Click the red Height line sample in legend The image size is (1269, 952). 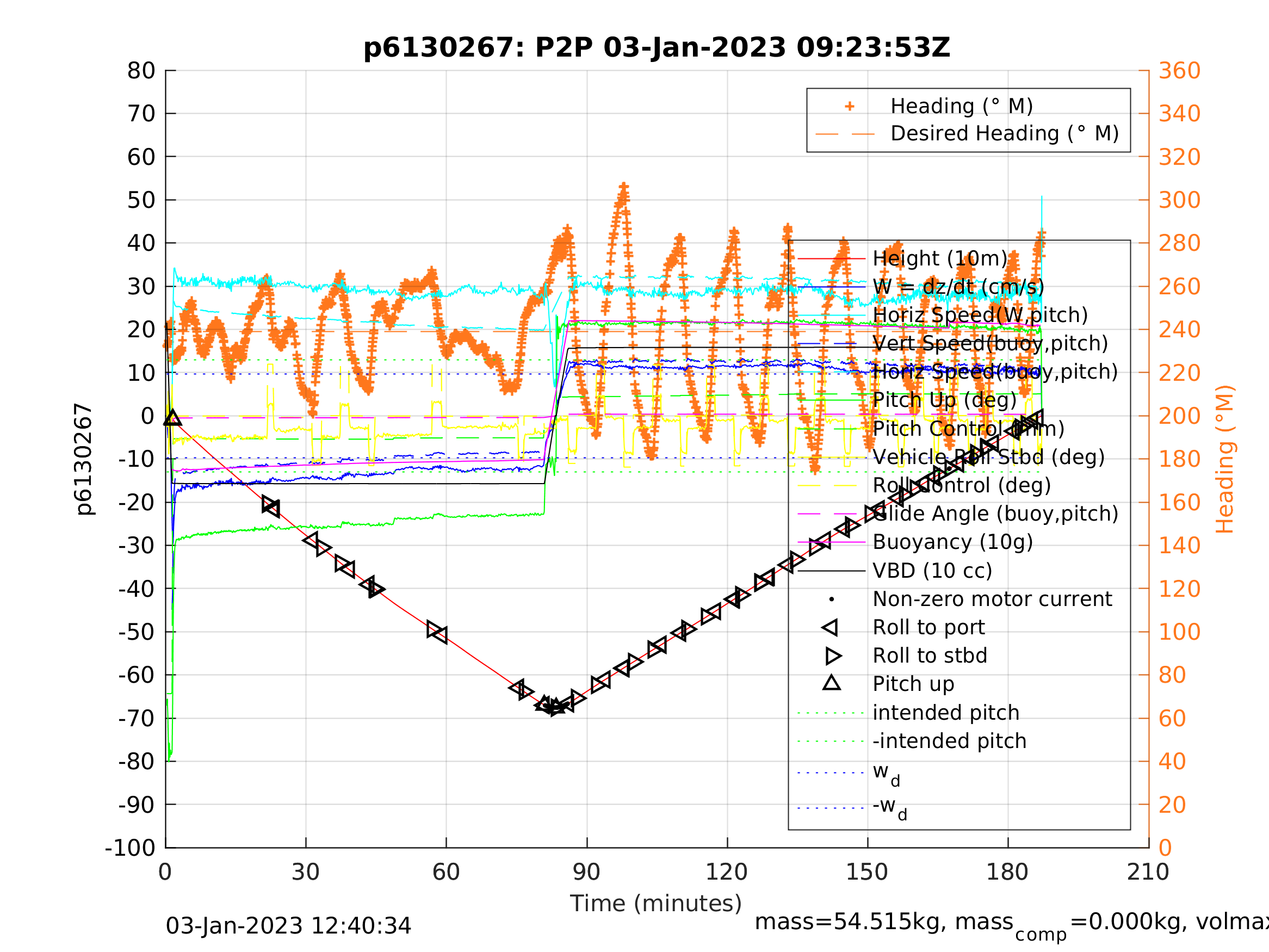831,259
